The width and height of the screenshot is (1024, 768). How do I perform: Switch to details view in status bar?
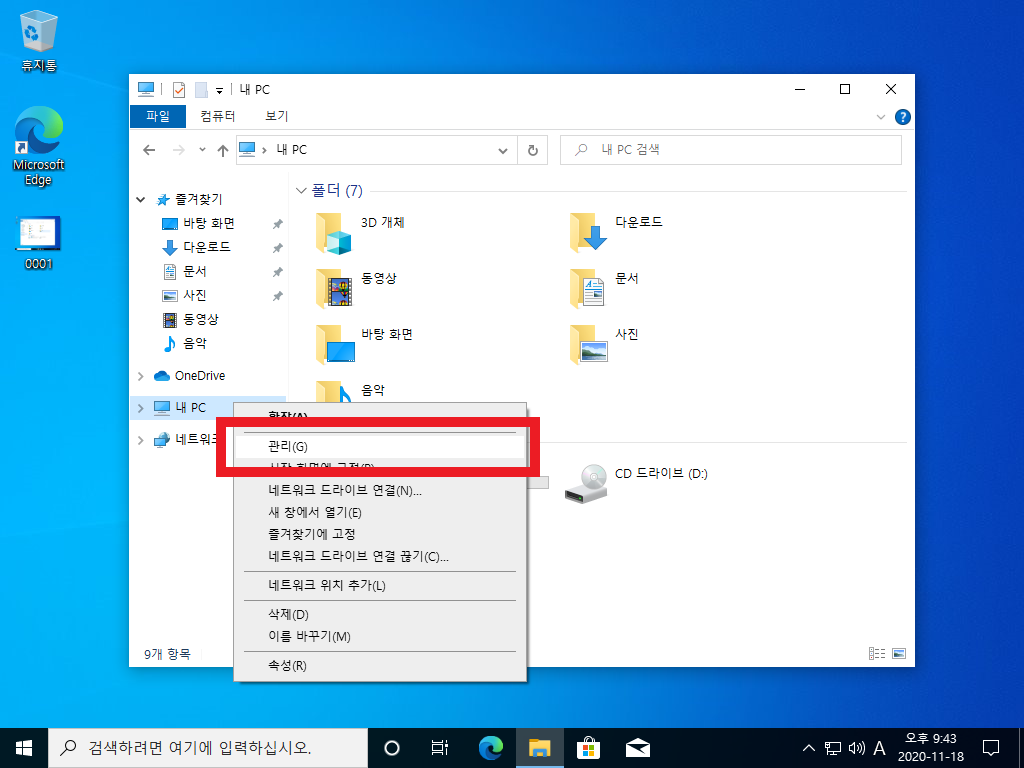[877, 654]
